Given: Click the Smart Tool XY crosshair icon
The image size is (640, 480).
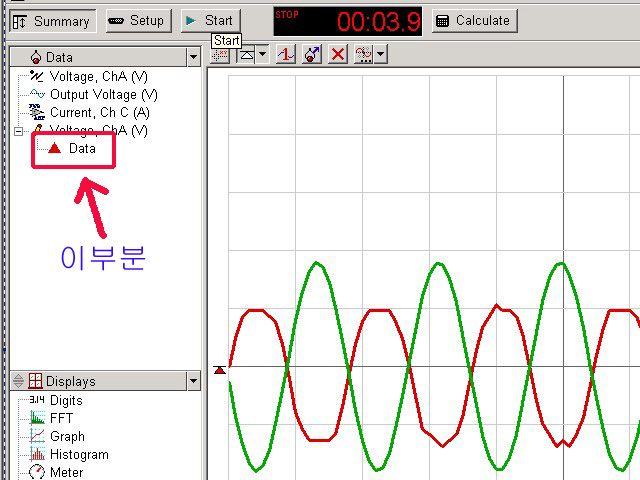Looking at the screenshot, I should (x=220, y=55).
